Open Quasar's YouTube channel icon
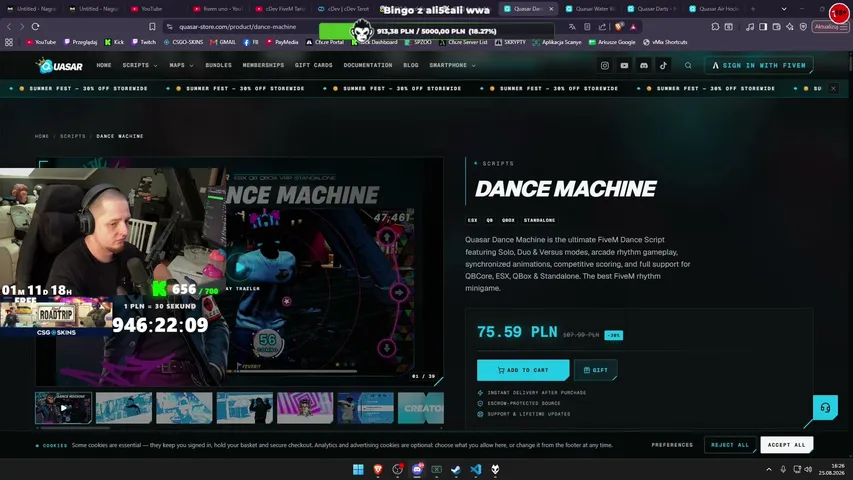 pos(624,65)
